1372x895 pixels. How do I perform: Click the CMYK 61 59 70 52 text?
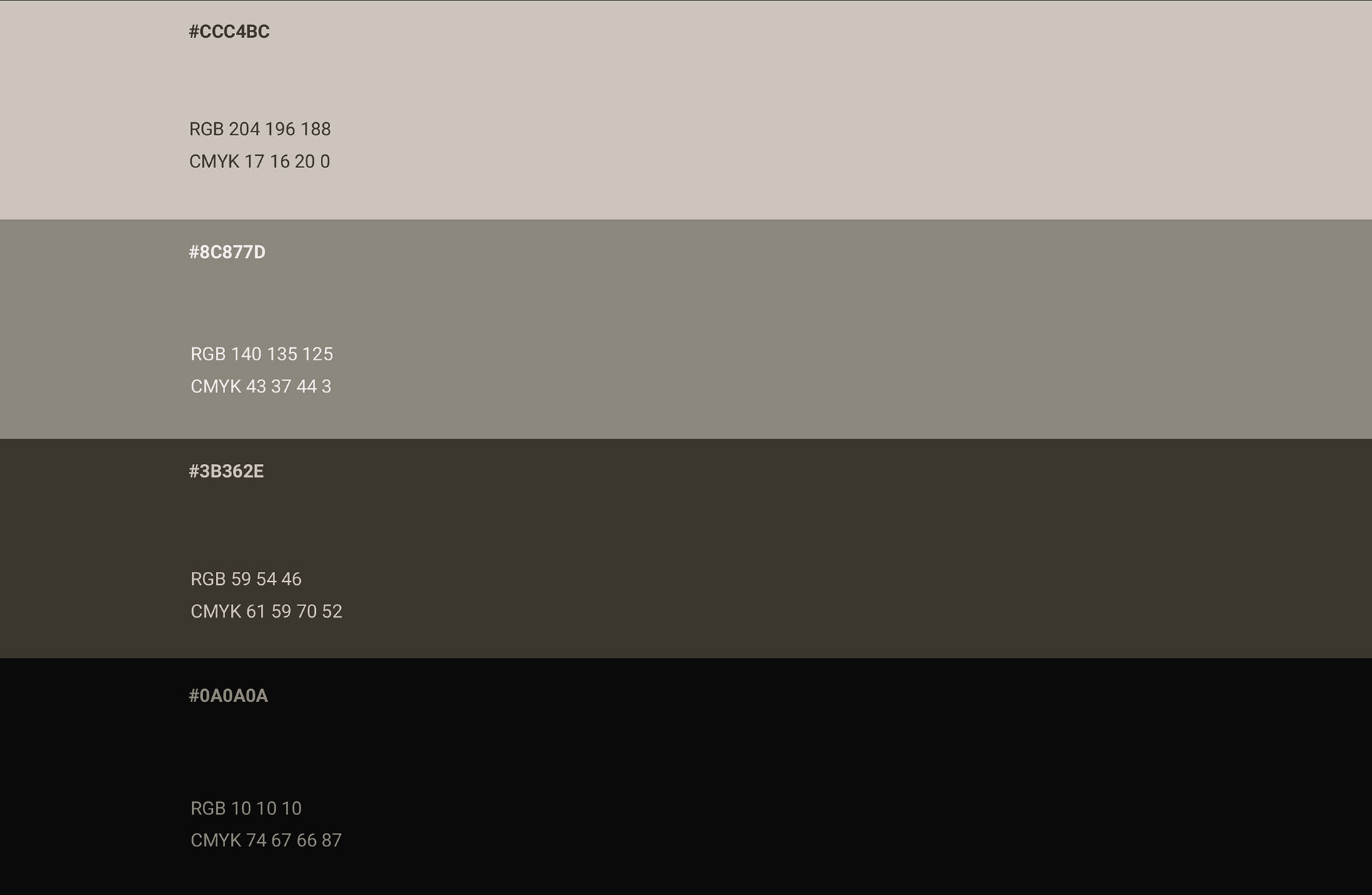[266, 612]
